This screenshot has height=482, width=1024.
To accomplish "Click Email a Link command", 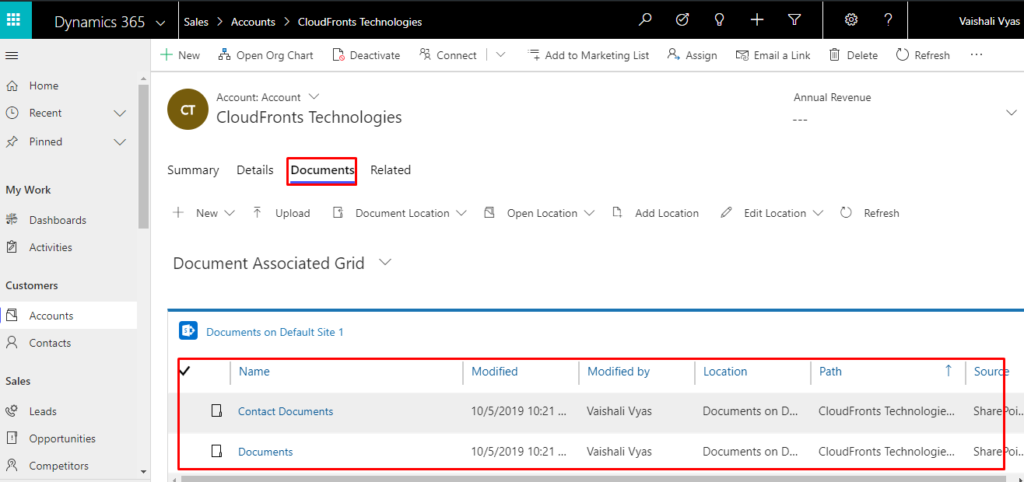I will pos(773,56).
